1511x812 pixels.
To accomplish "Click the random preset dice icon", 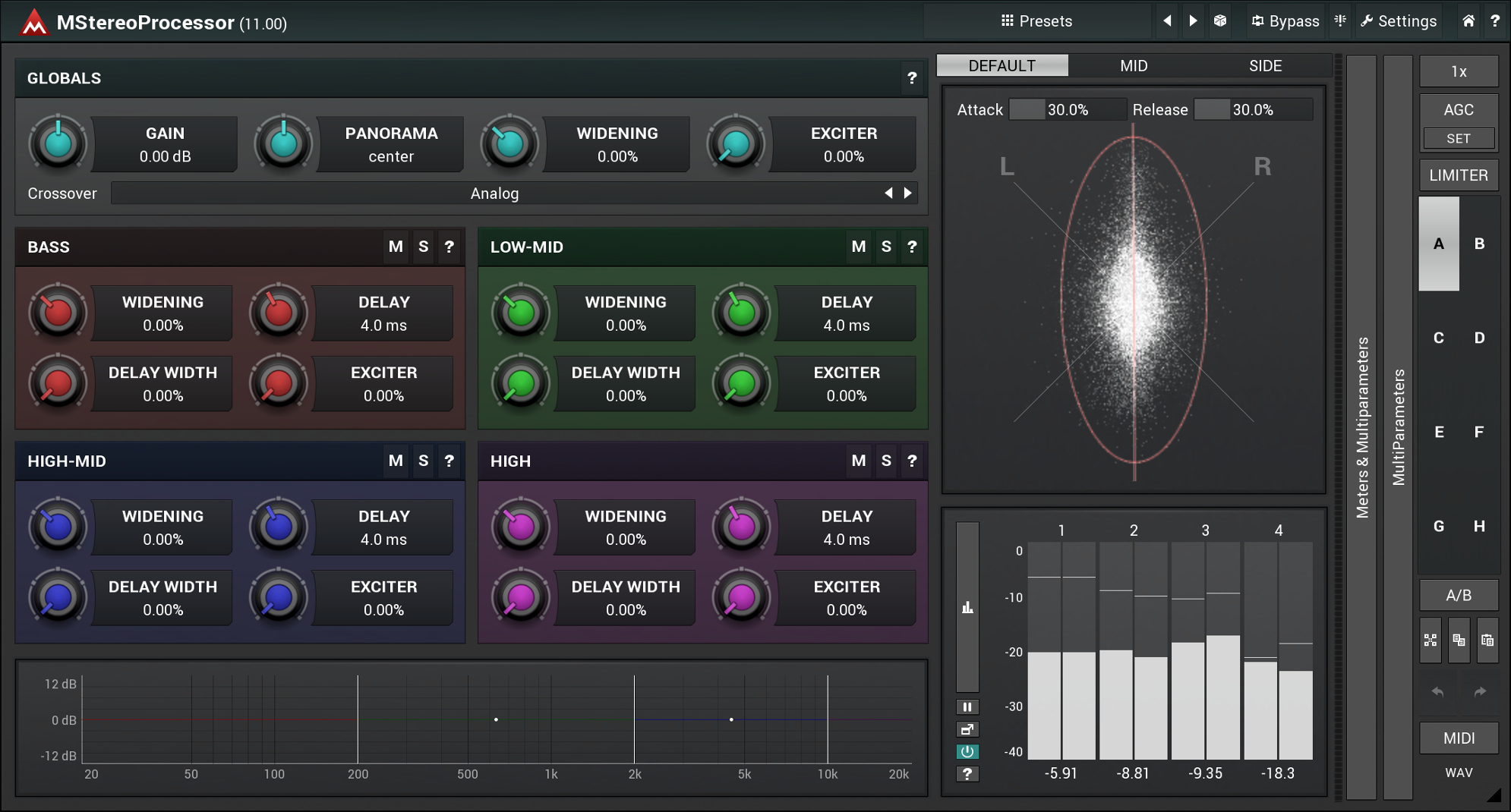I will [x=1220, y=21].
